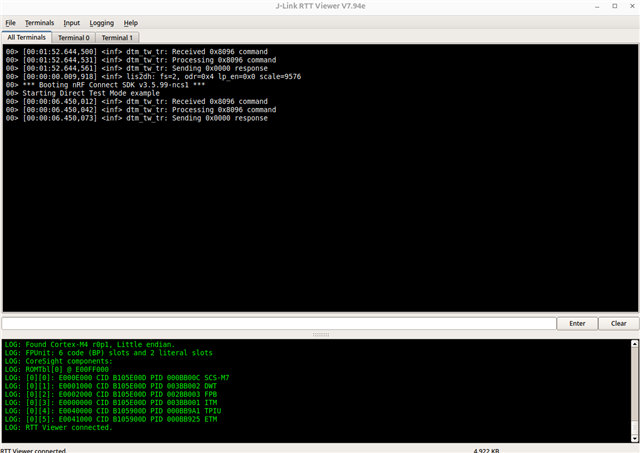
Task: Click the 4.922 KB status bar value
Action: click(486, 450)
